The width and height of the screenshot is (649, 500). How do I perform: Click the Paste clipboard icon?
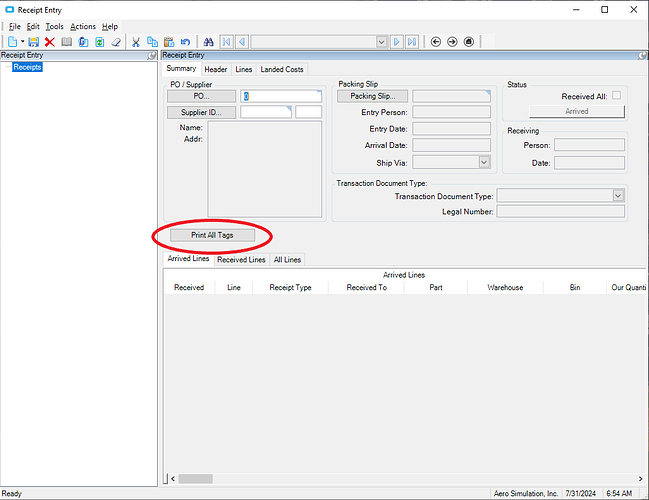pos(169,42)
